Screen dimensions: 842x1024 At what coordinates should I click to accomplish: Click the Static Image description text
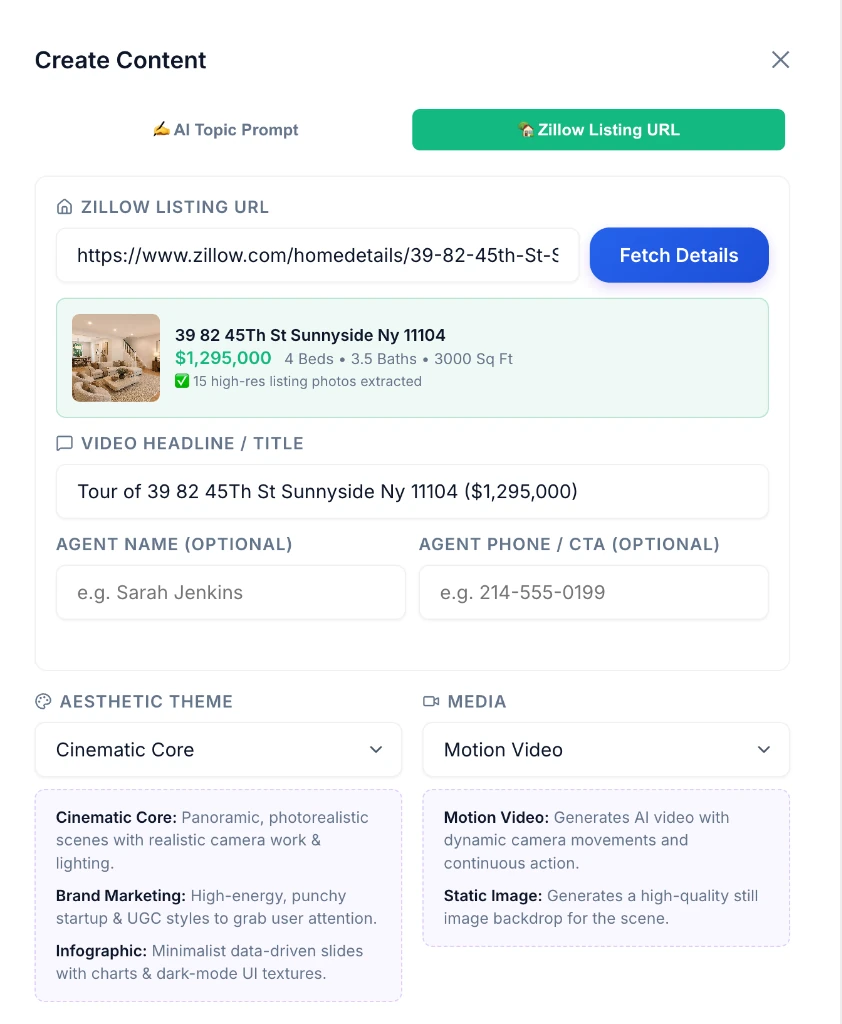pos(601,907)
